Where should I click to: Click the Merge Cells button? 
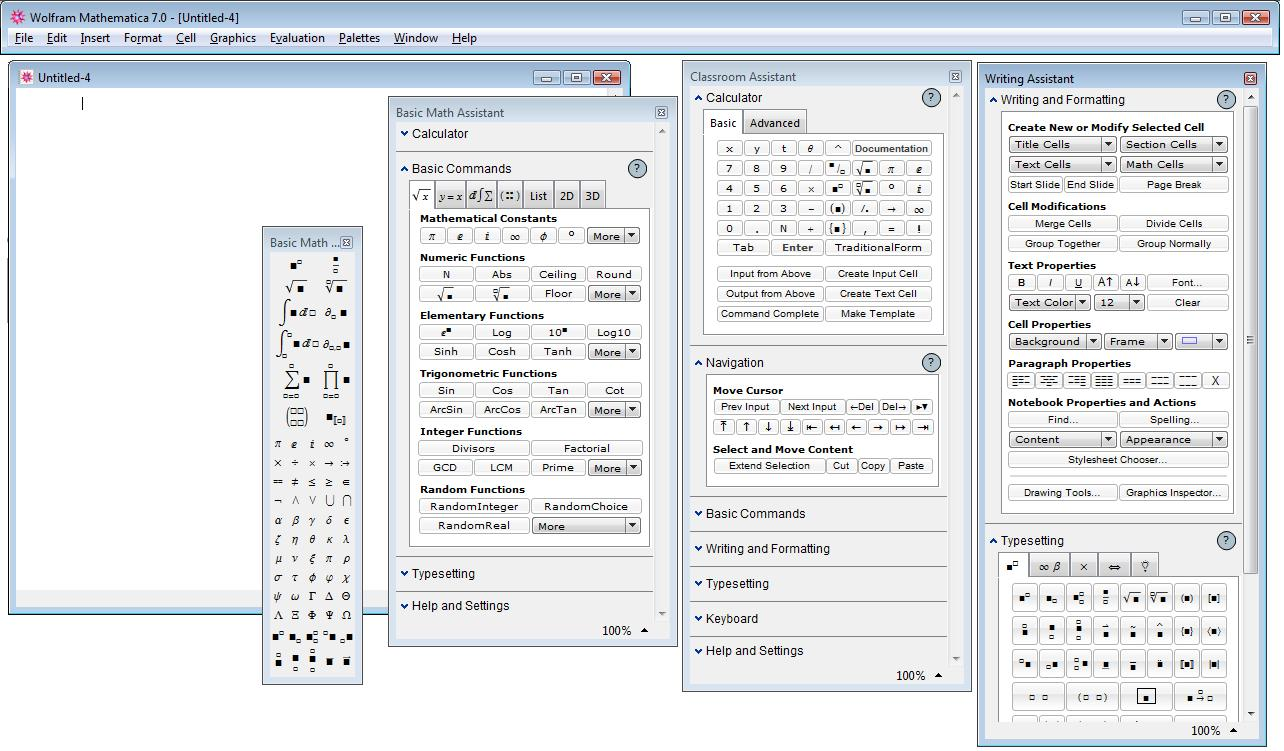point(1063,224)
